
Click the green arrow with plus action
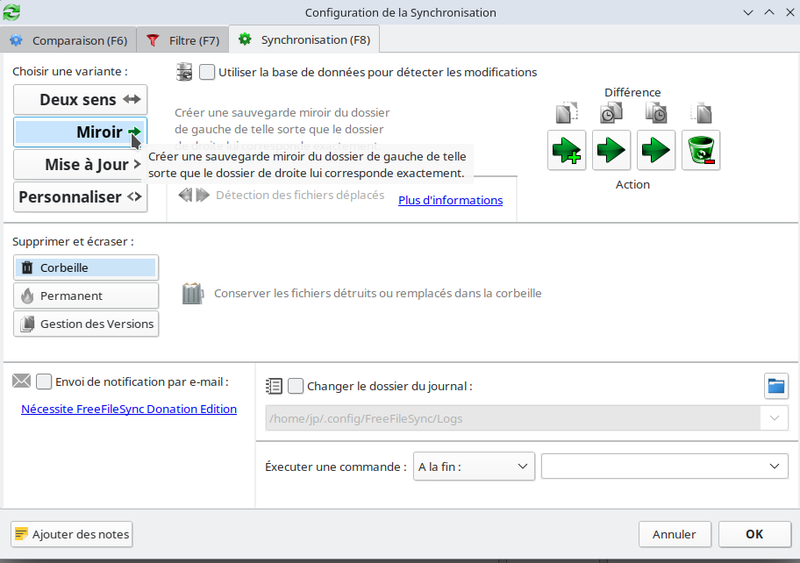tap(566, 150)
